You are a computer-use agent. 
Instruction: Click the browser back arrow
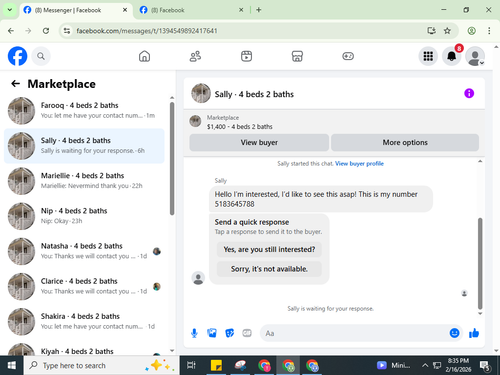pos(11,31)
